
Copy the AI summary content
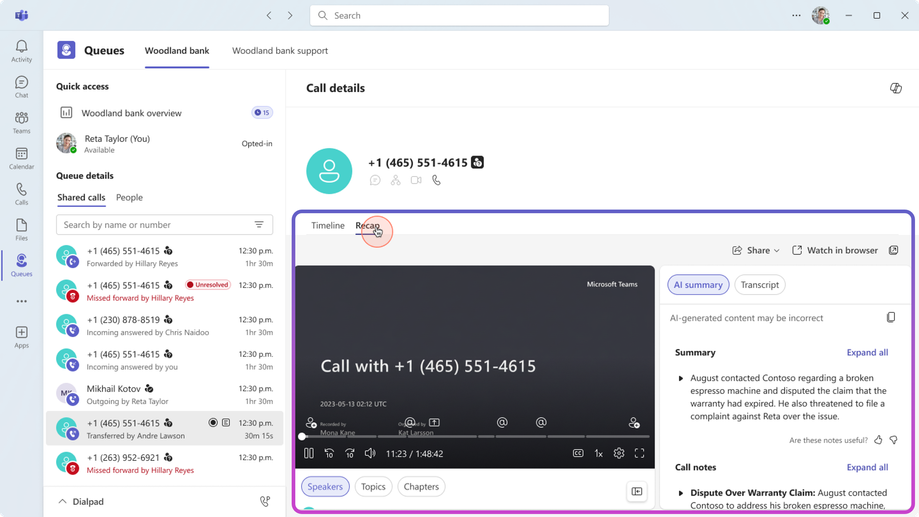[891, 318]
